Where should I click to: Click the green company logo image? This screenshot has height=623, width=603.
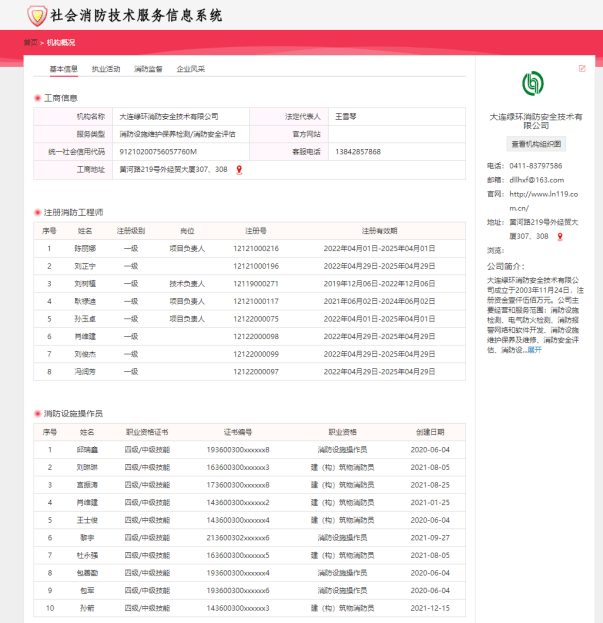(533, 83)
